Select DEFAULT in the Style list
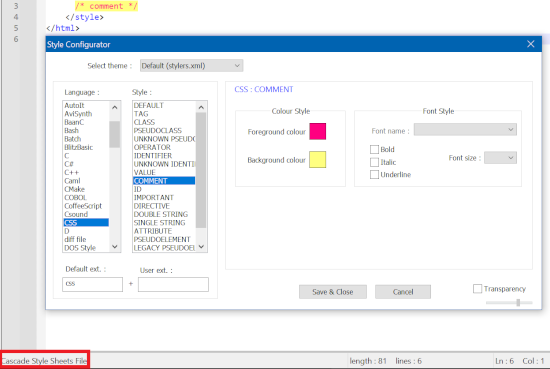 [164, 106]
